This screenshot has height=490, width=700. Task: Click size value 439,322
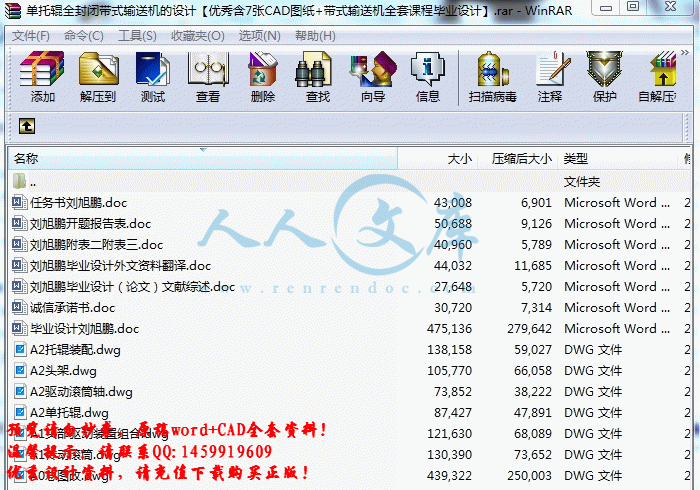tap(449, 476)
